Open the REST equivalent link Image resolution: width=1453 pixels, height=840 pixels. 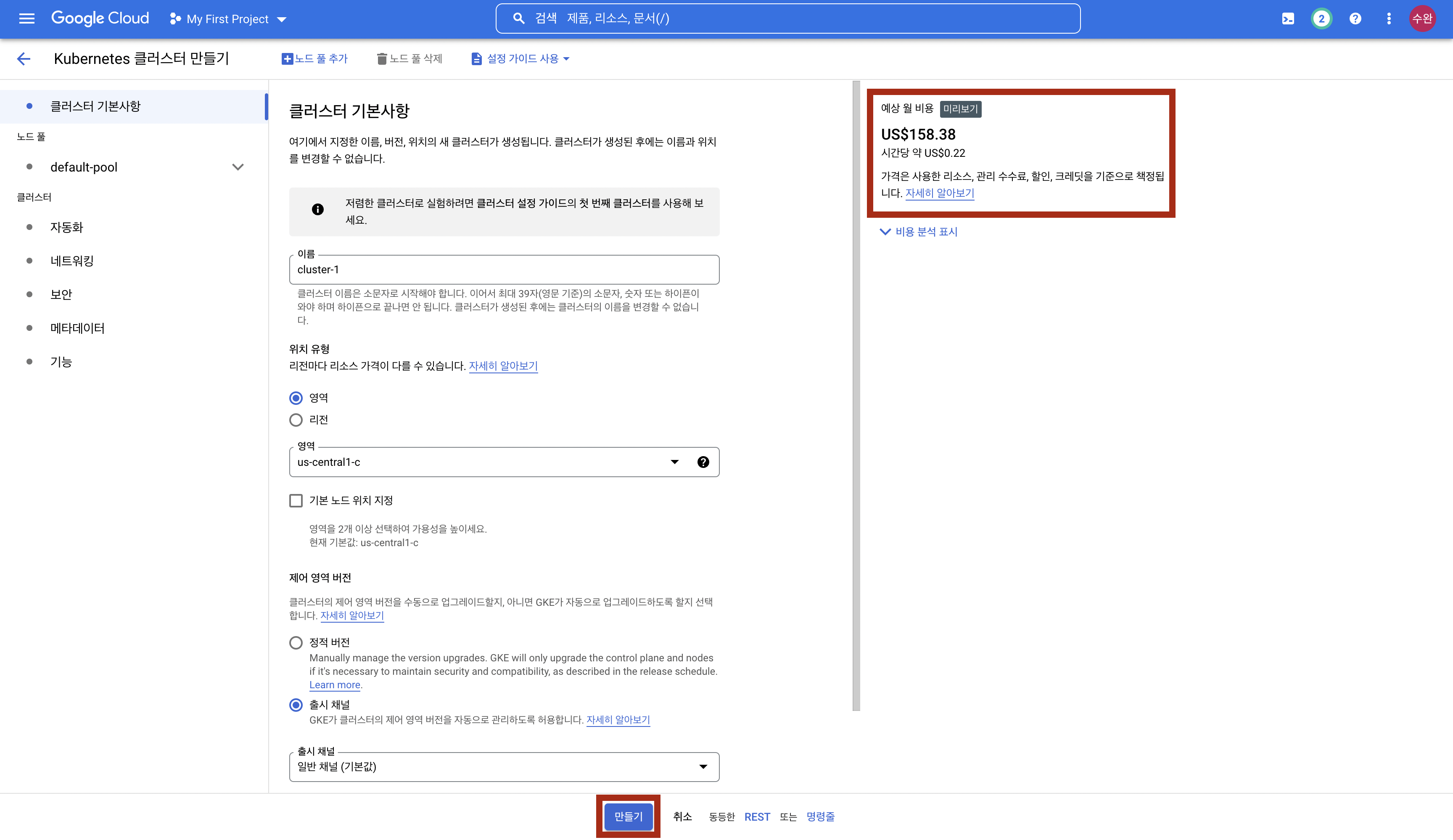[757, 816]
